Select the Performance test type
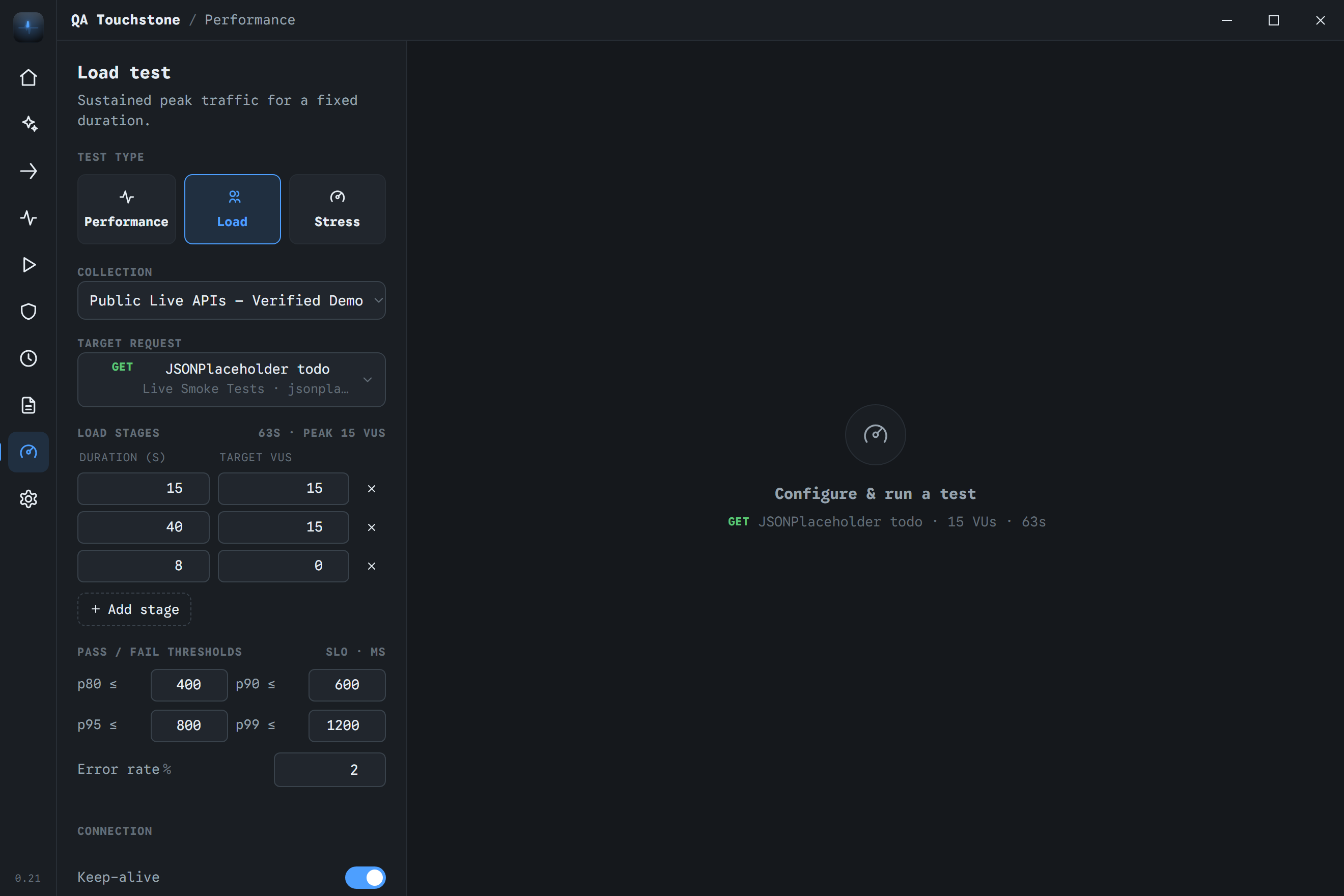1344x896 pixels. [126, 209]
